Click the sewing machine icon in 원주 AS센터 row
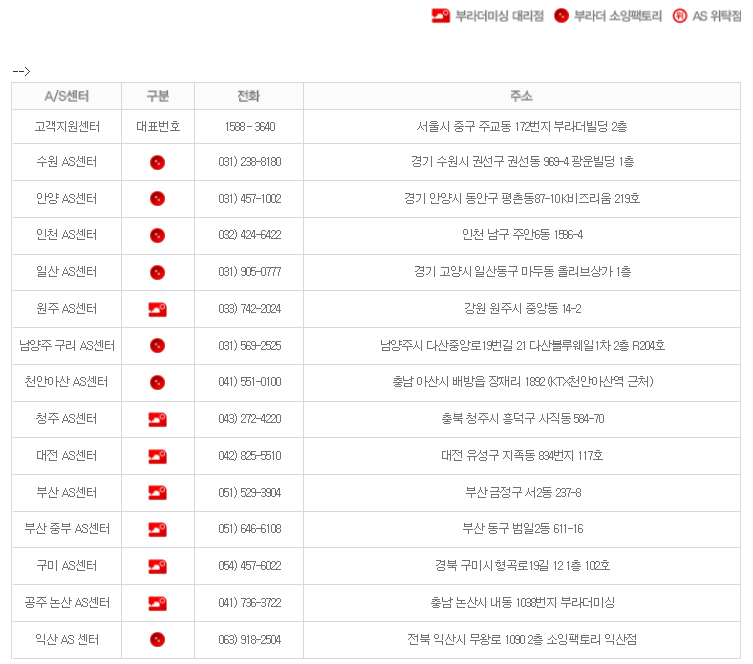 (158, 310)
